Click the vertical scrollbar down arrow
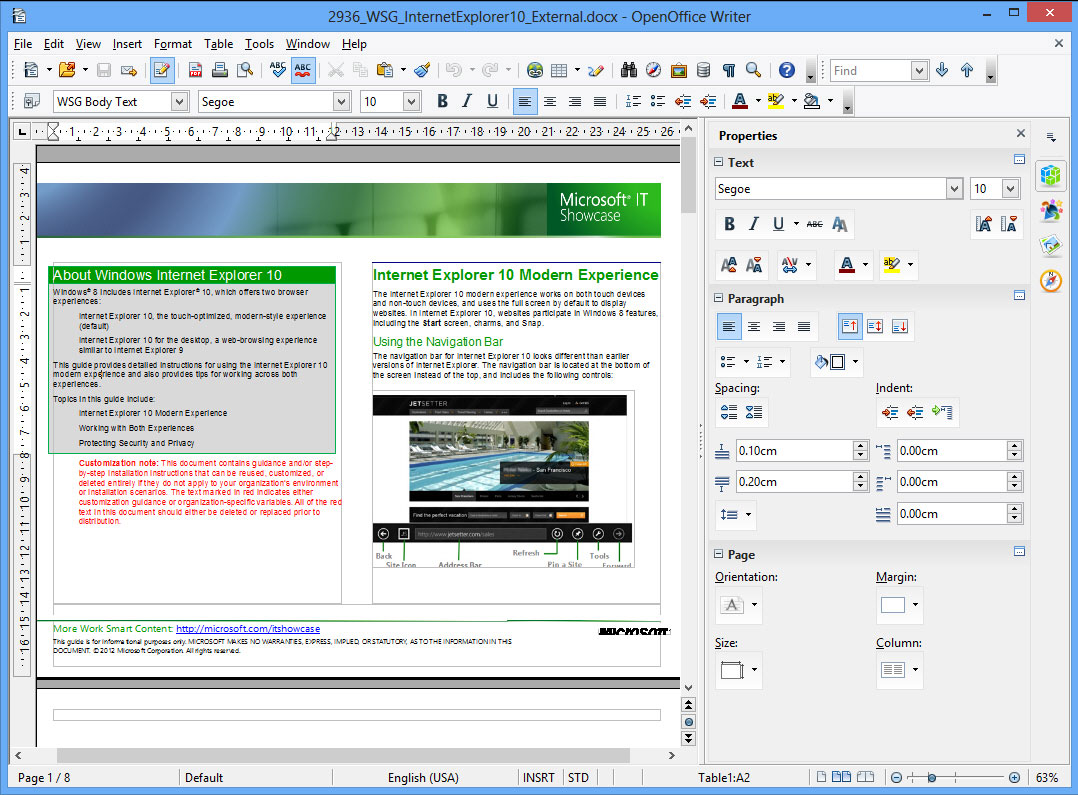Viewport: 1078px width, 795px height. 688,687
